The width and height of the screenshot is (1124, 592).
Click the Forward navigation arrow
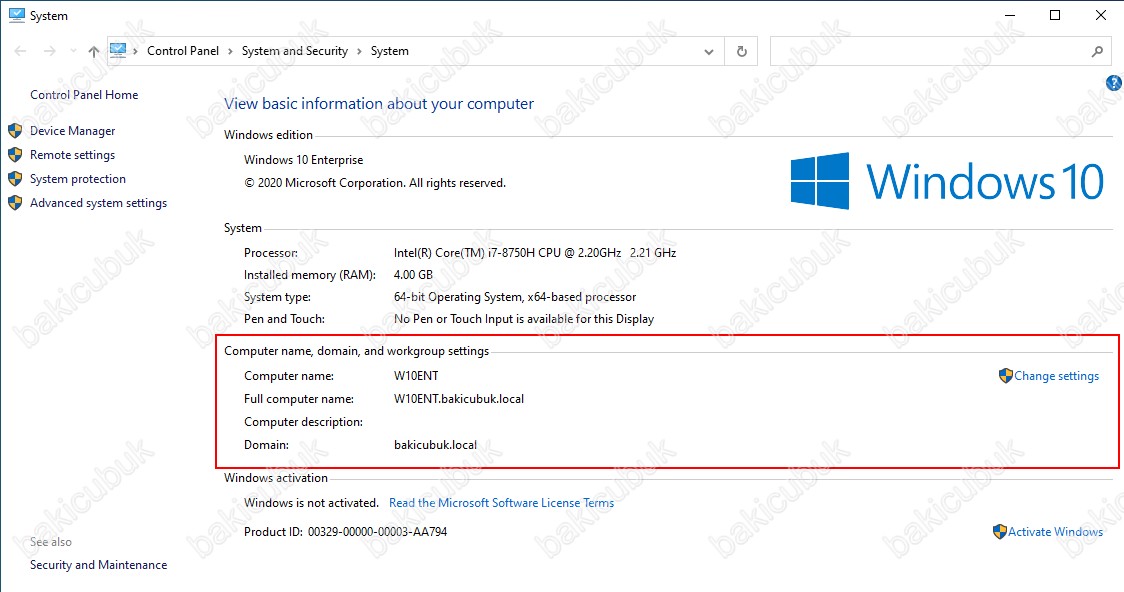(x=49, y=51)
